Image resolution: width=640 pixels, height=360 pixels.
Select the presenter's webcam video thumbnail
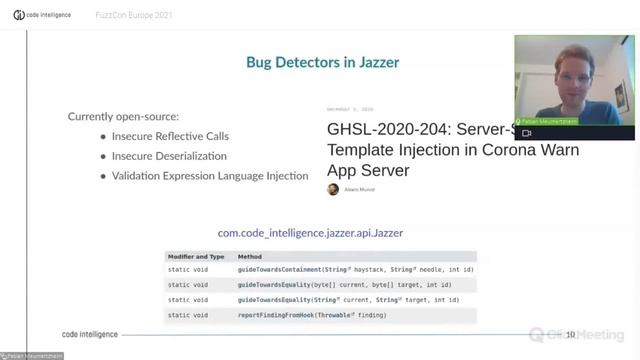[574, 80]
